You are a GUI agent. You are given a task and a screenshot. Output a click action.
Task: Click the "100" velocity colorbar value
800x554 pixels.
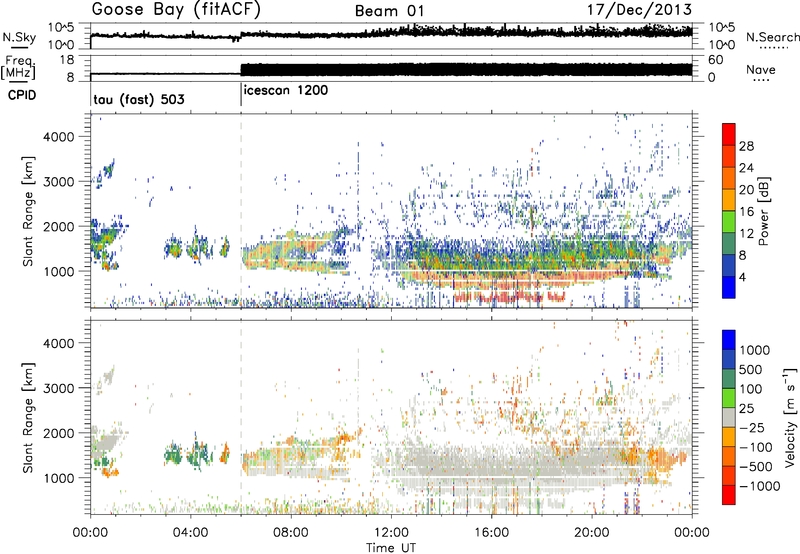[751, 389]
